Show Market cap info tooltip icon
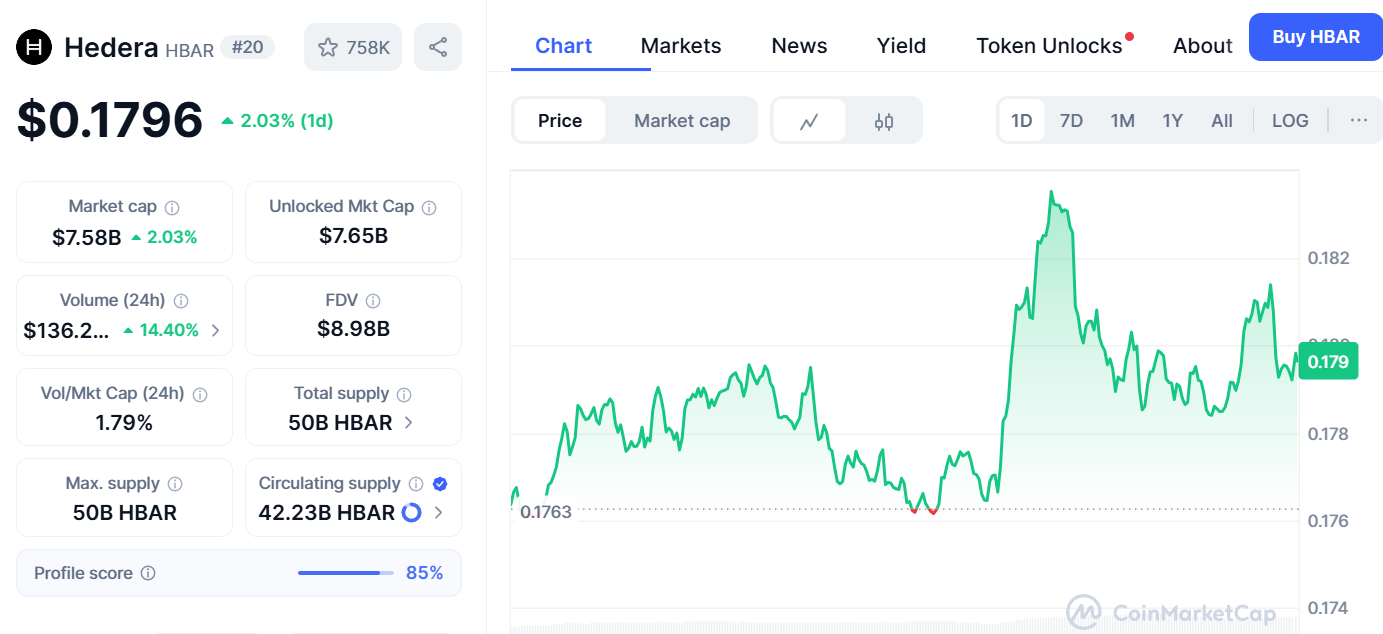Image resolution: width=1383 pixels, height=634 pixels. click(x=172, y=208)
